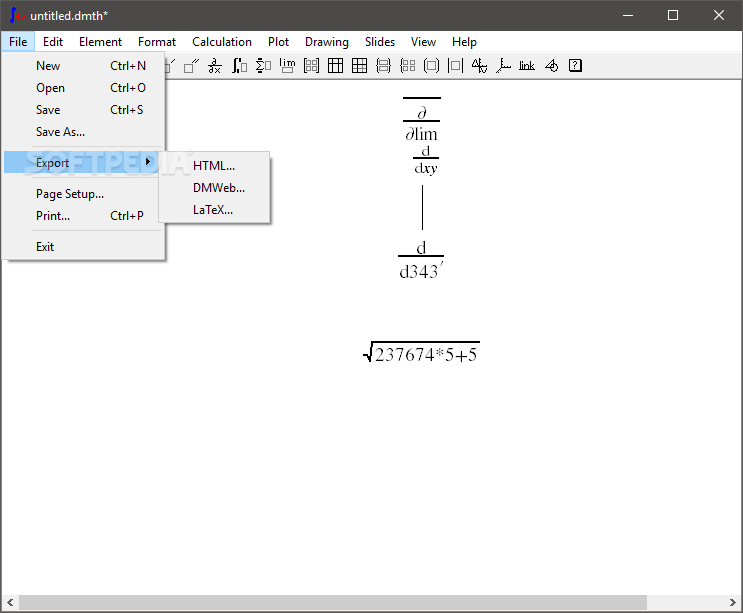Viewport: 743px width, 613px height.
Task: Open the View menu
Action: click(x=423, y=42)
